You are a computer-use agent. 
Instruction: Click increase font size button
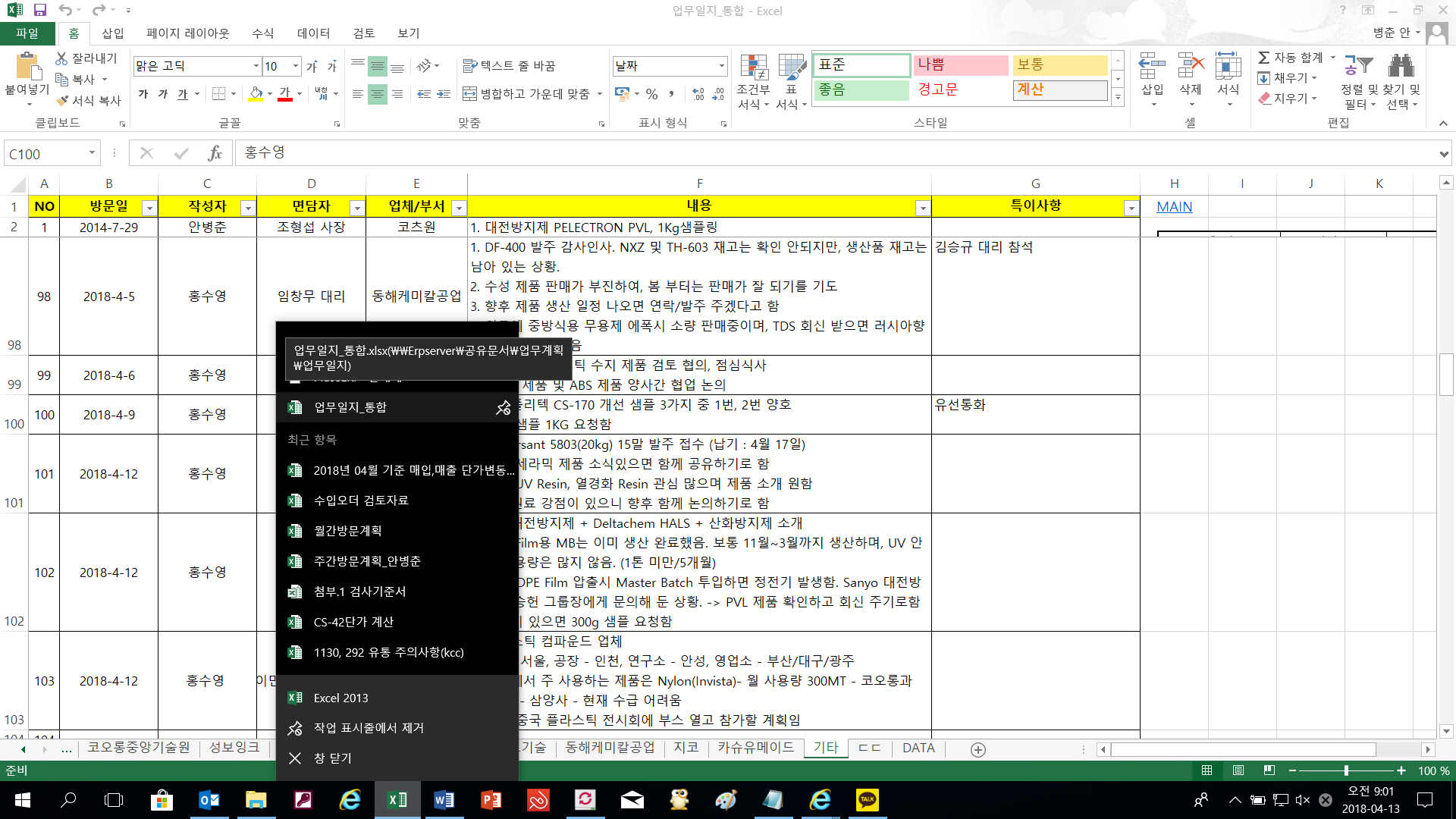pos(312,67)
